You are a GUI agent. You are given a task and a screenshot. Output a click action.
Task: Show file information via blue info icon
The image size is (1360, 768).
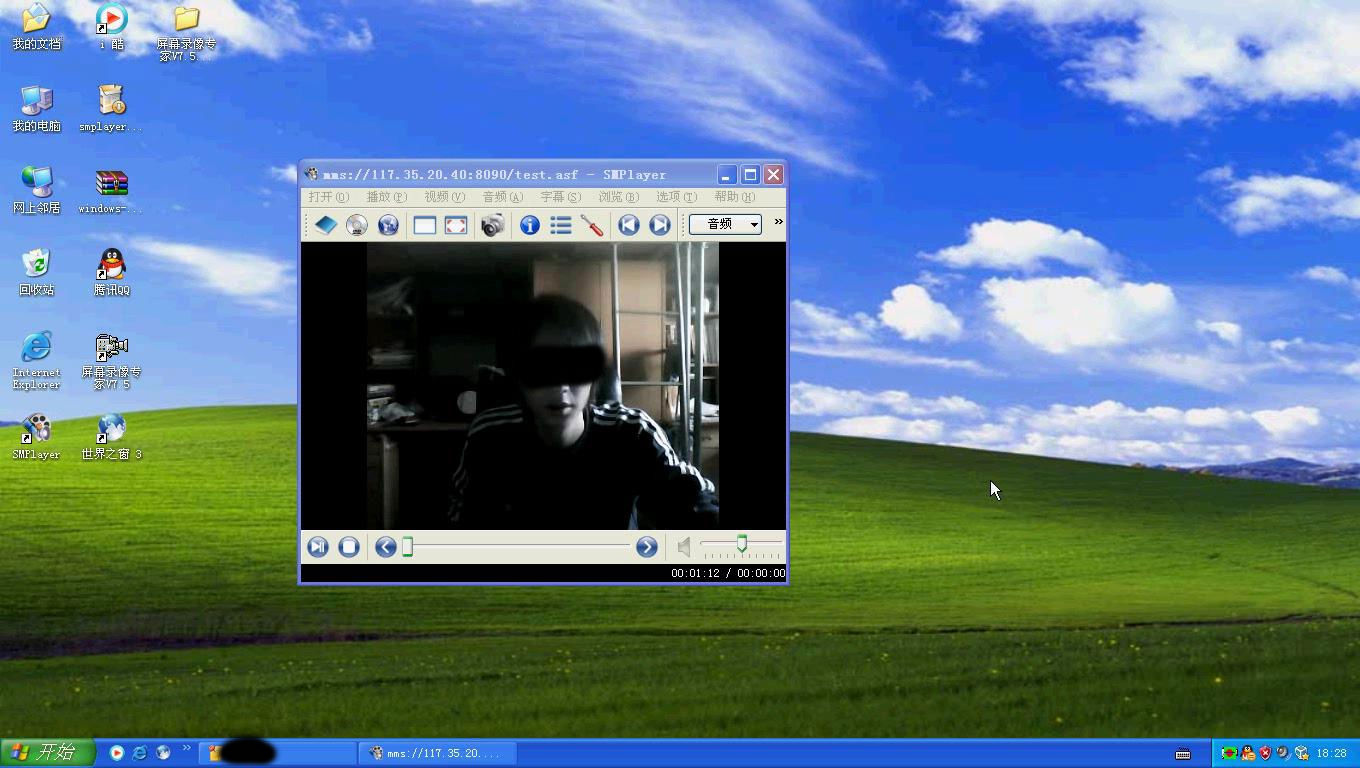pyautogui.click(x=530, y=225)
